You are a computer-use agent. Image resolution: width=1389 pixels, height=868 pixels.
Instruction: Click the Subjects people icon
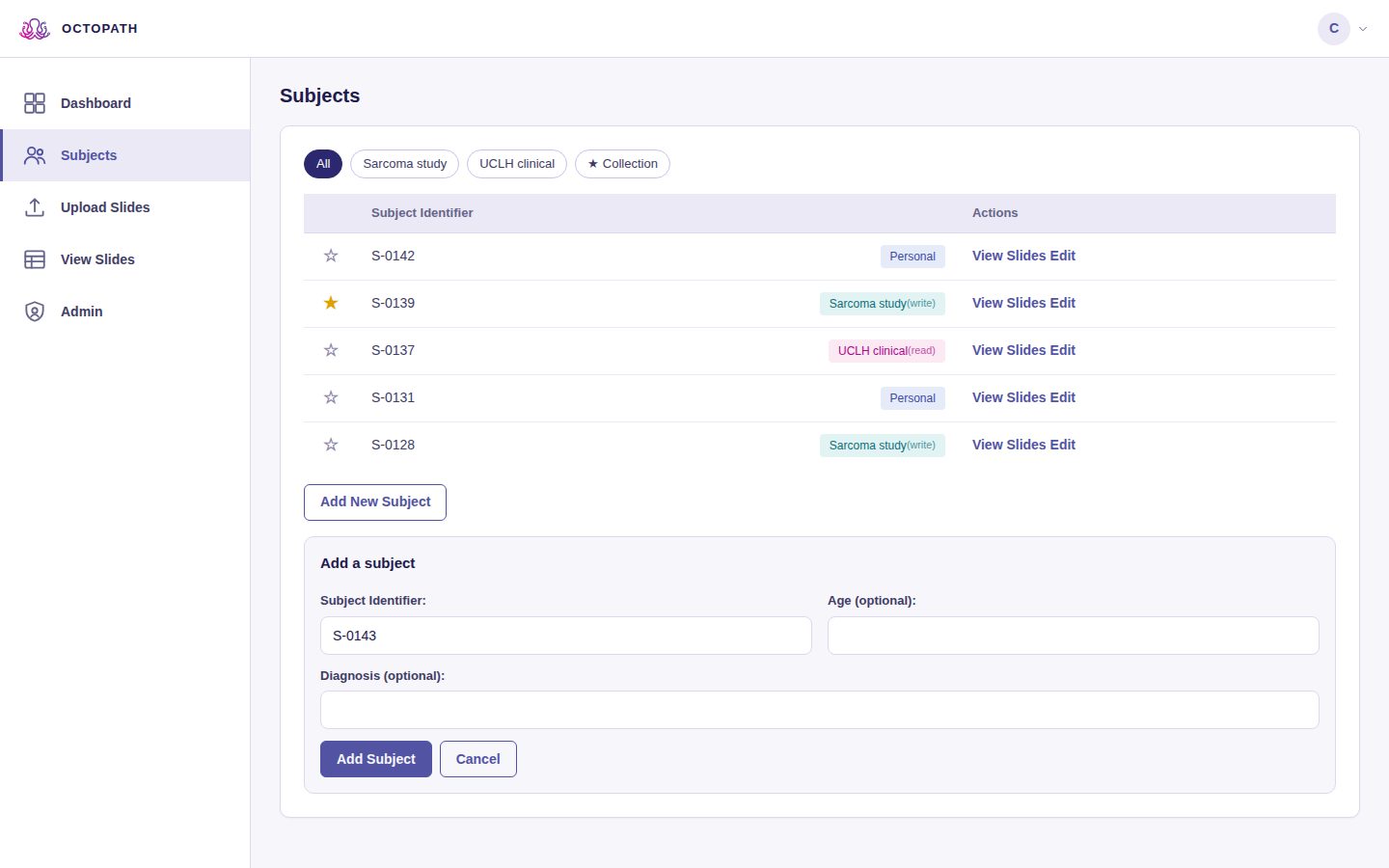click(x=35, y=155)
